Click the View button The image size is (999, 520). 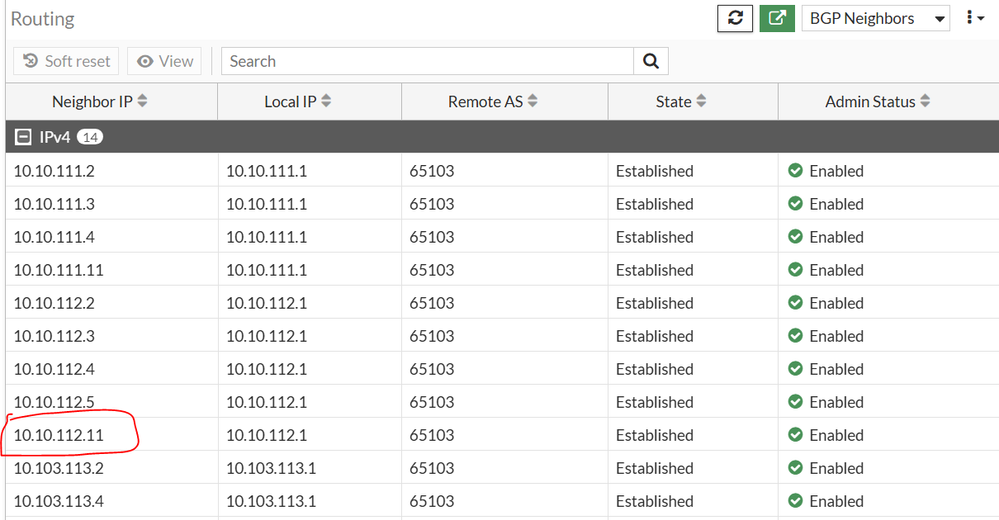tap(165, 61)
